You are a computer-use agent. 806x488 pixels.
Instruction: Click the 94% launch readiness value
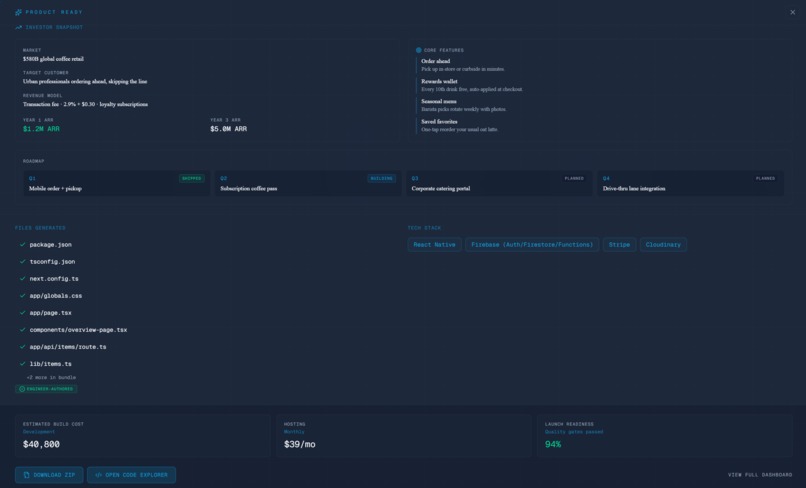click(x=553, y=444)
